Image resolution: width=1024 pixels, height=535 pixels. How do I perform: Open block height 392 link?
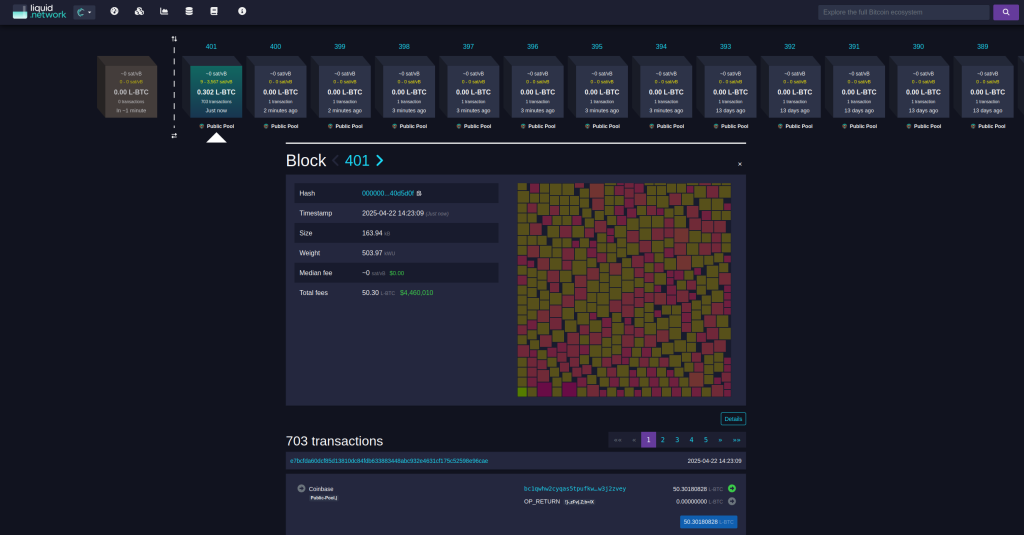point(790,46)
